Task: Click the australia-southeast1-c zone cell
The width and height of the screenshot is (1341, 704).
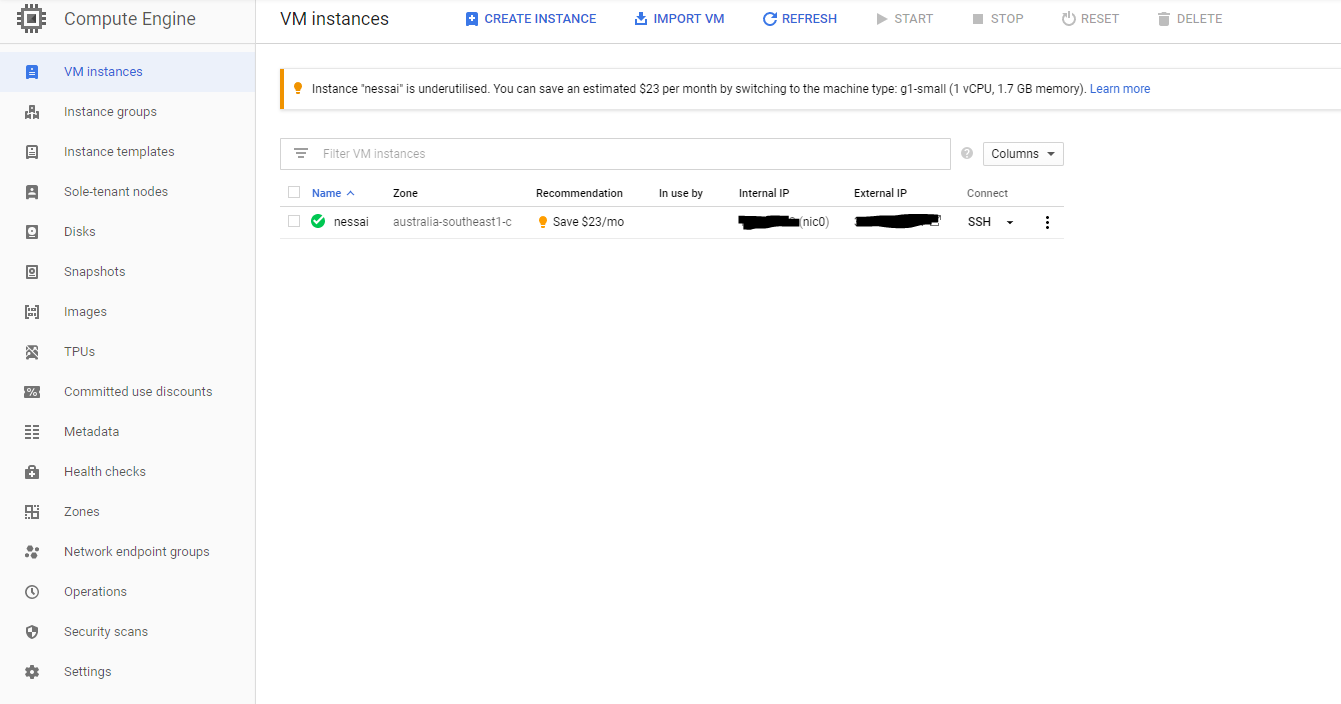Action: 452,222
